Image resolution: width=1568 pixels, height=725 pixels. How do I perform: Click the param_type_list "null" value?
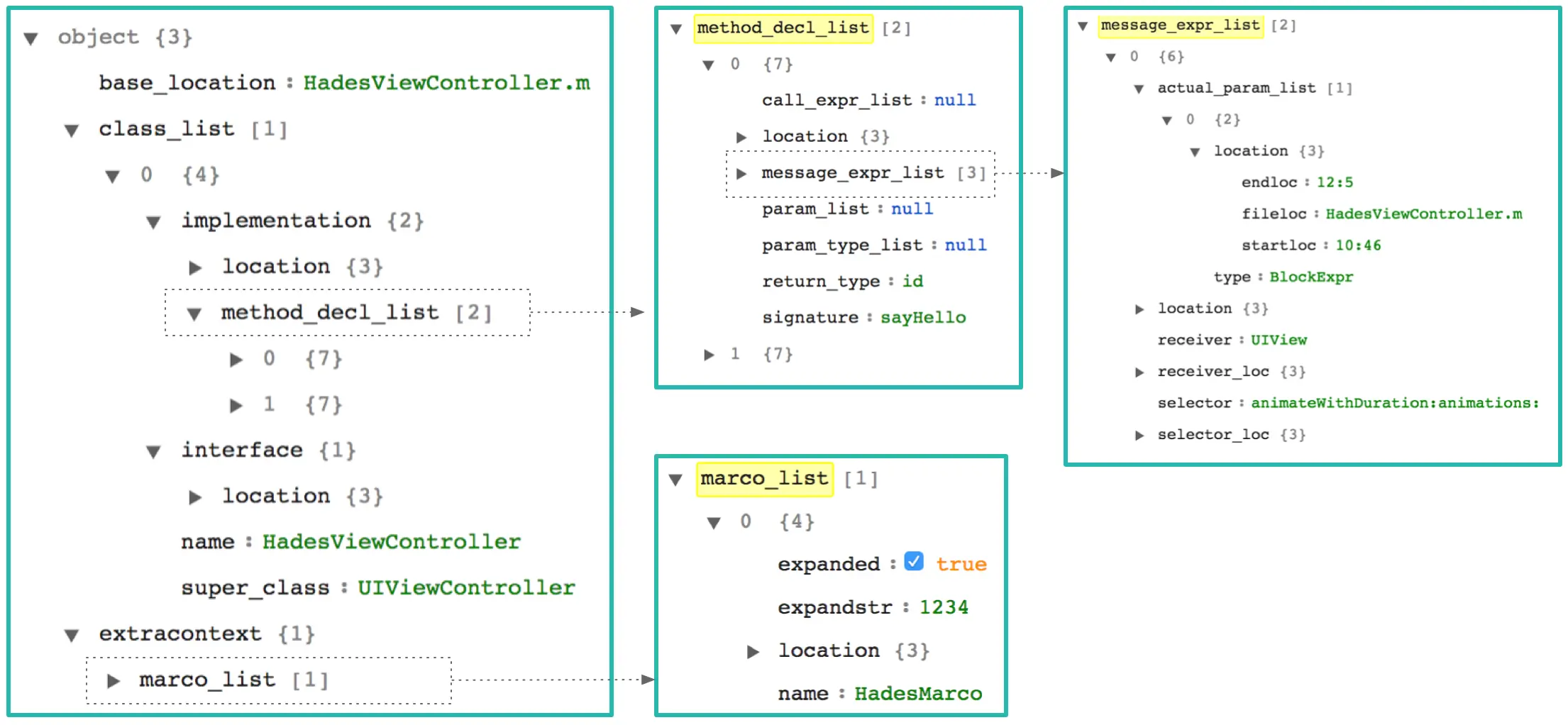966,245
